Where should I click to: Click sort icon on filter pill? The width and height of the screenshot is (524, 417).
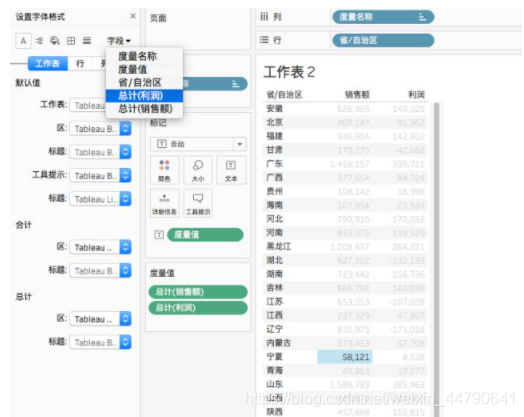236,84
